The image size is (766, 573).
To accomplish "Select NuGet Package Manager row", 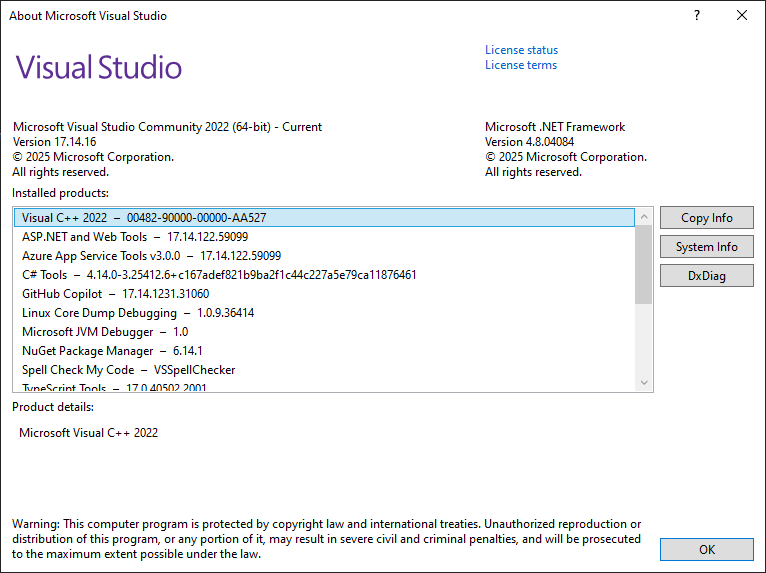I will coord(324,351).
